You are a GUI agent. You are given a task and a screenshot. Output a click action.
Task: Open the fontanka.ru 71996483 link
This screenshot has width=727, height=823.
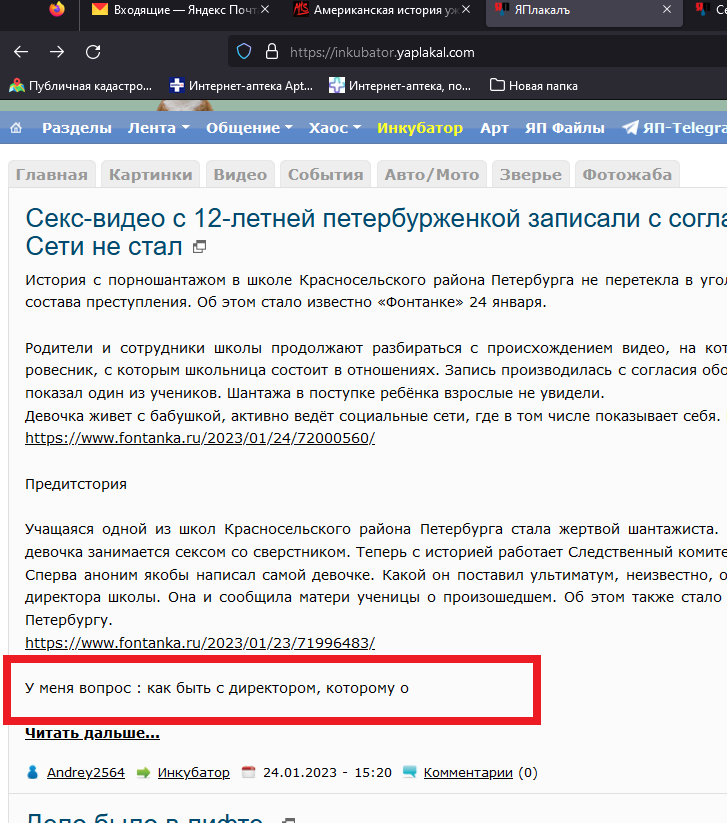tap(200, 642)
